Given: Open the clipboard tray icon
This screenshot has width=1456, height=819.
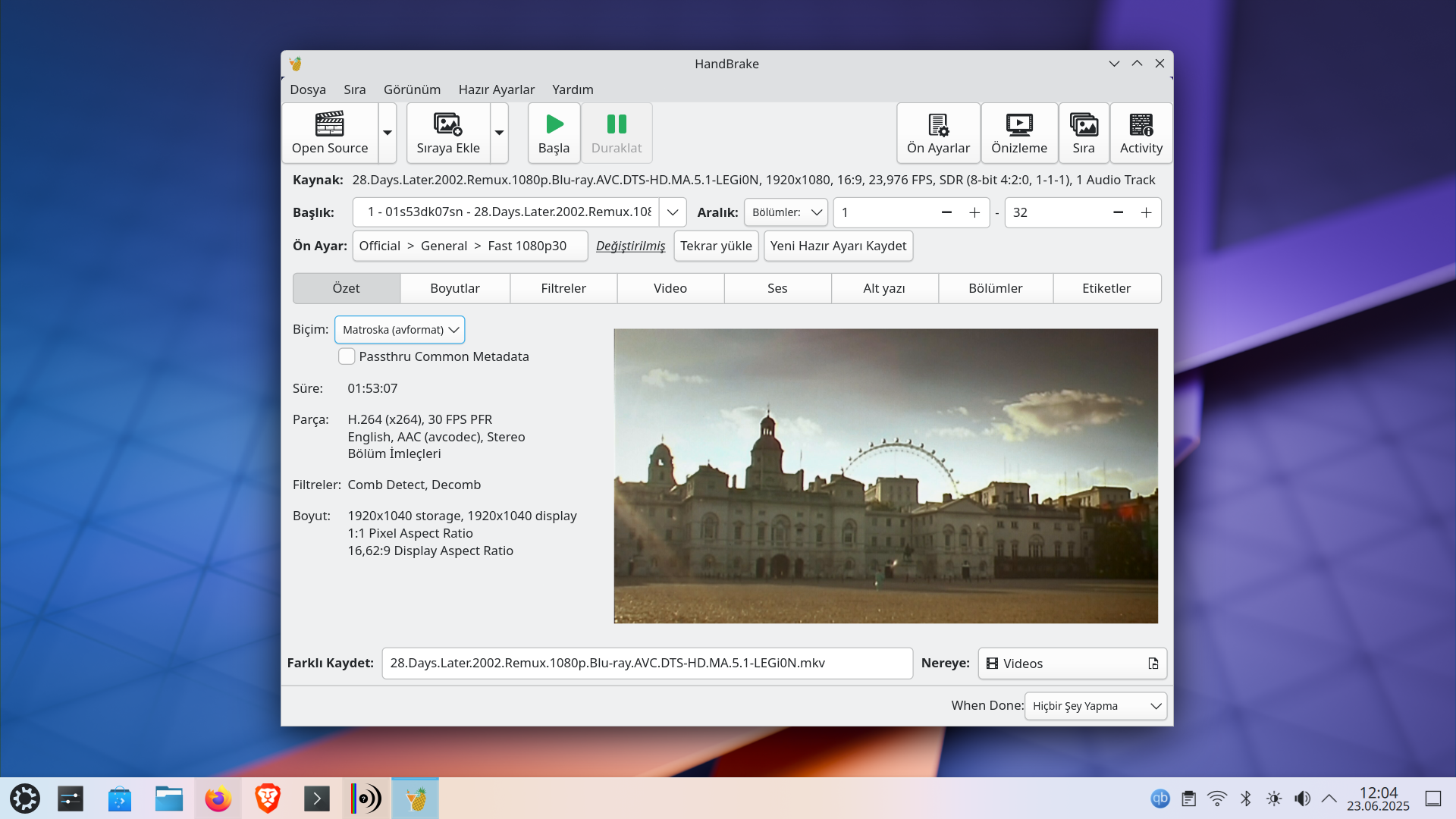Looking at the screenshot, I should click(x=1189, y=799).
